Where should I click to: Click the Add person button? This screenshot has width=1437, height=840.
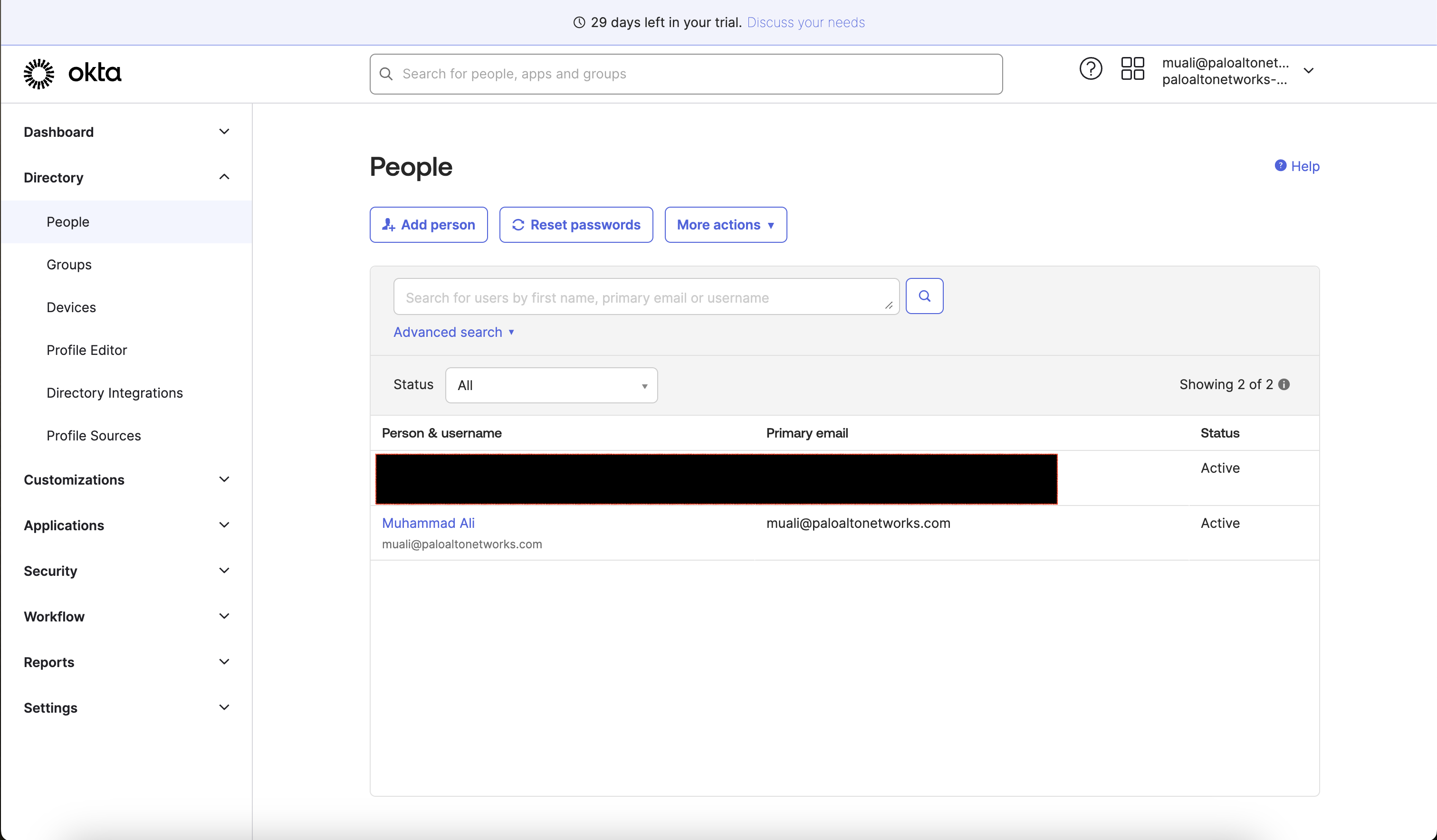click(x=428, y=225)
